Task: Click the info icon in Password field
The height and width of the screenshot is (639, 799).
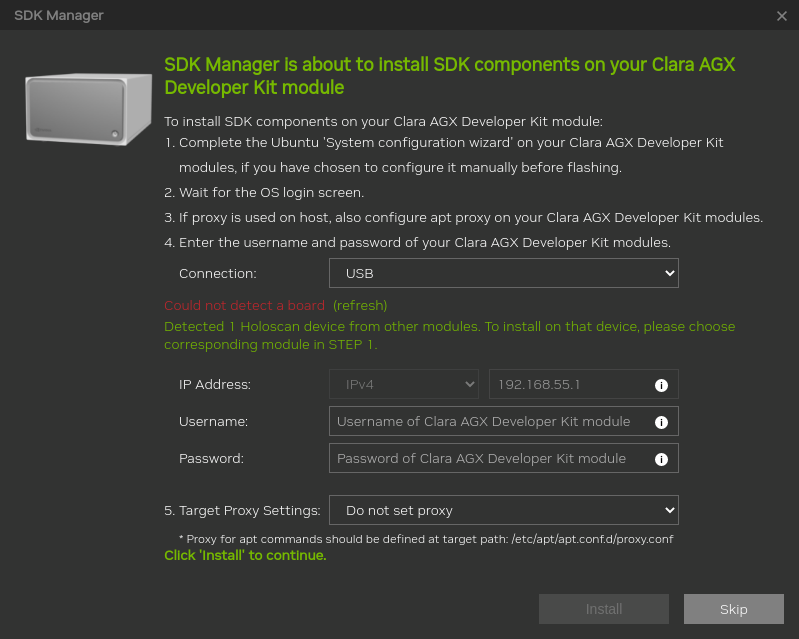Action: click(661, 459)
